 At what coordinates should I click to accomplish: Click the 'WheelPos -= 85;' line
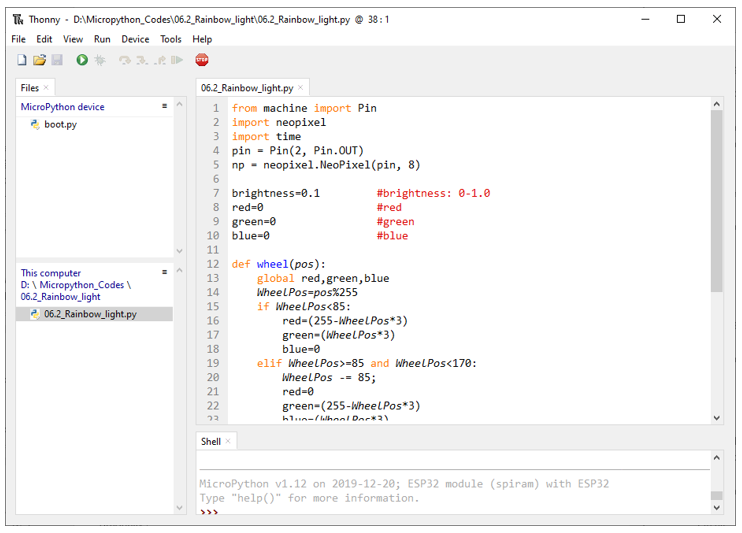pos(329,378)
